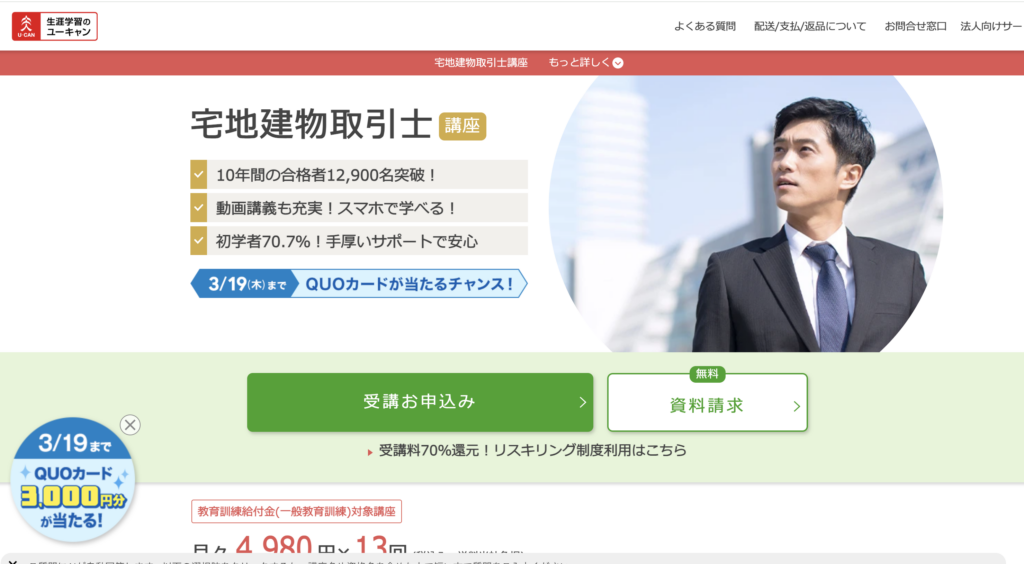Click the down chevron icon next to もっと詳しく

point(618,63)
